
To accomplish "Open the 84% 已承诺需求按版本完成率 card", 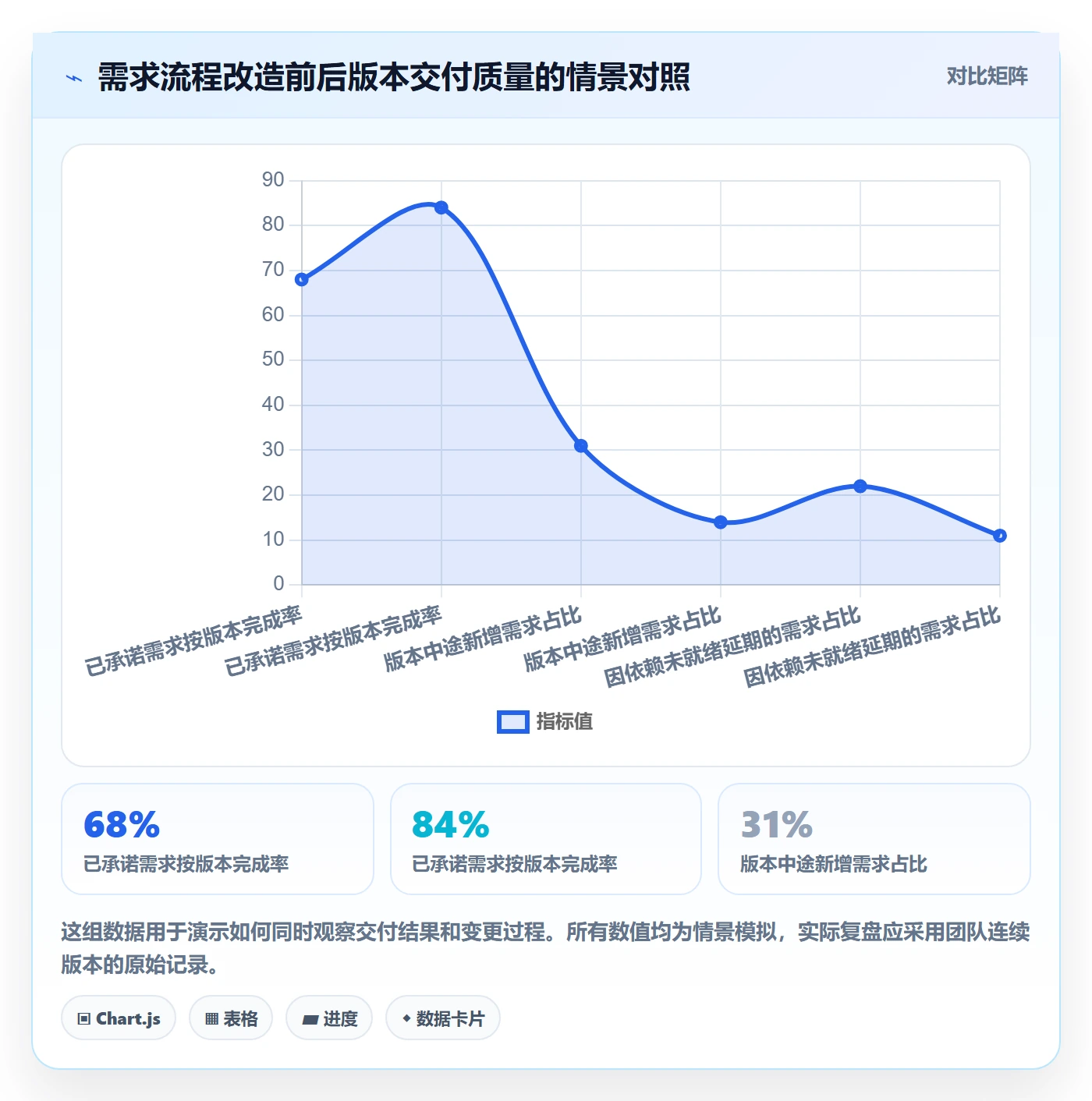I will click(546, 839).
